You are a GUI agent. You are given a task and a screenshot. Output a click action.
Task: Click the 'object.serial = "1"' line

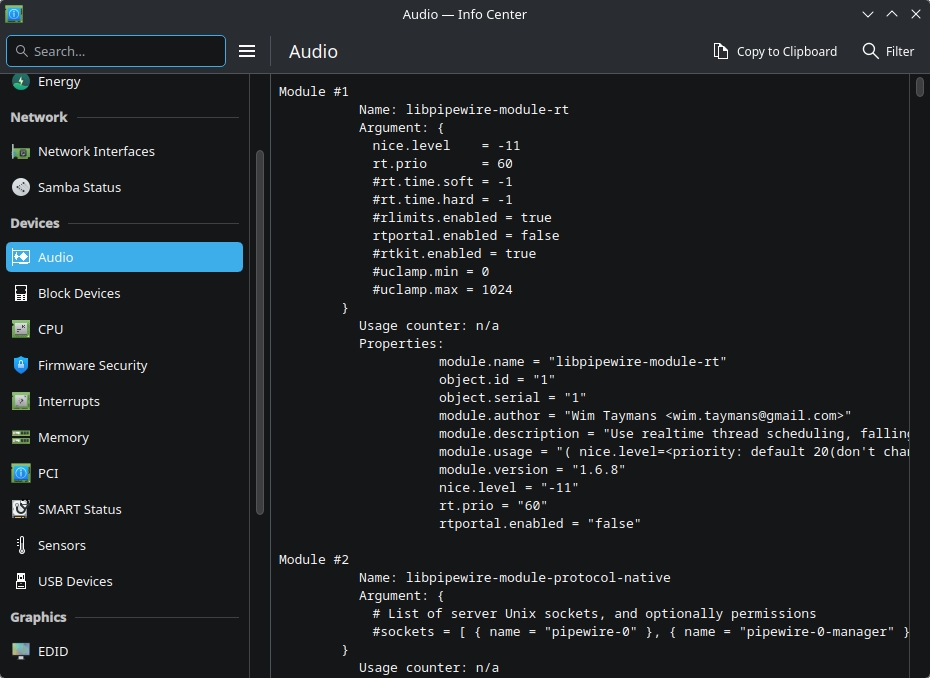[512, 397]
